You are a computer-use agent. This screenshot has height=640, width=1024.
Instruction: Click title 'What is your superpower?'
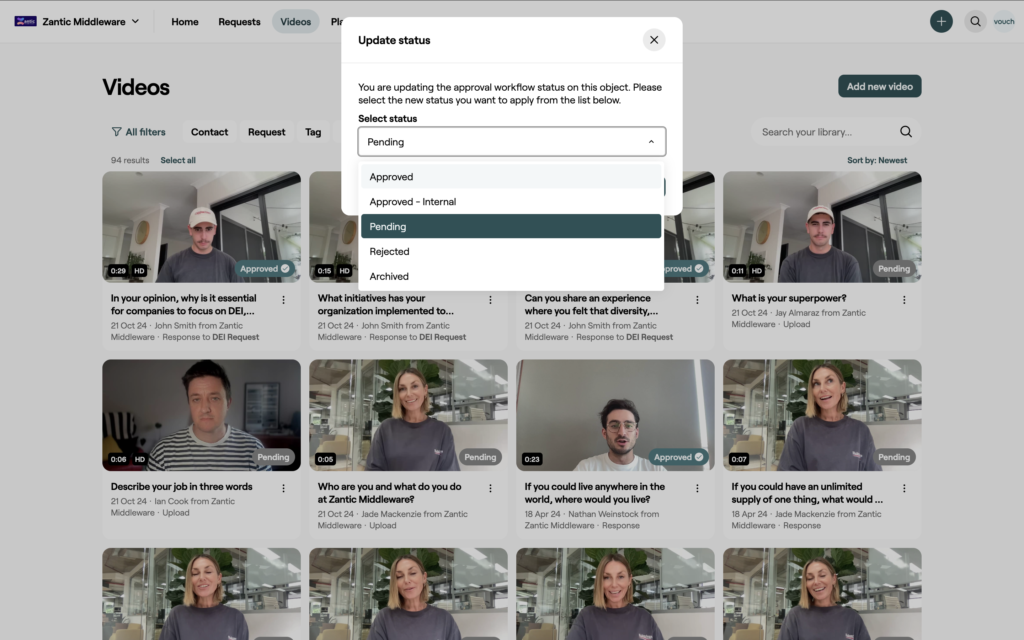[x=789, y=298]
